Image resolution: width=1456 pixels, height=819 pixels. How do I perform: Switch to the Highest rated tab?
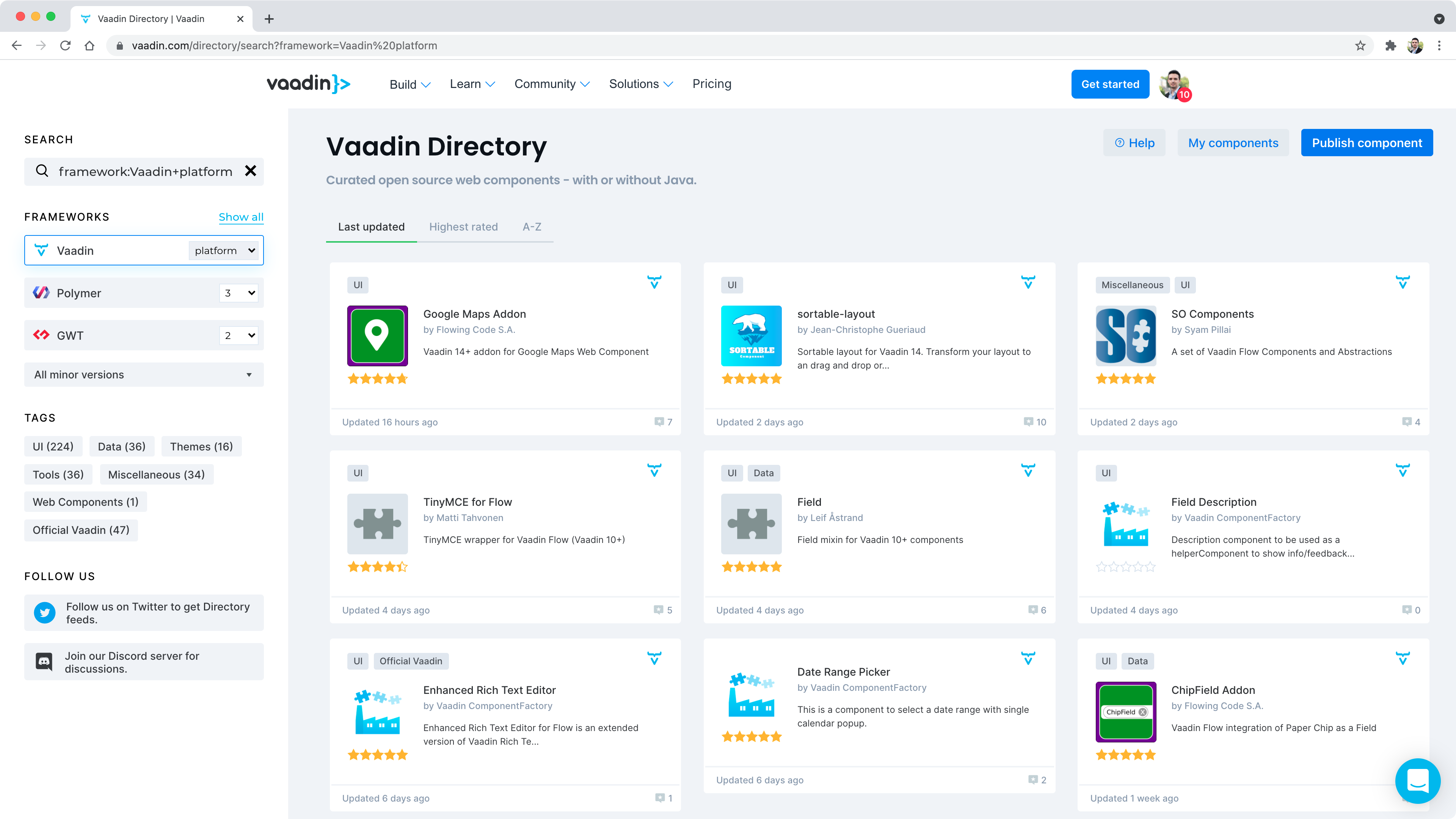(x=463, y=226)
